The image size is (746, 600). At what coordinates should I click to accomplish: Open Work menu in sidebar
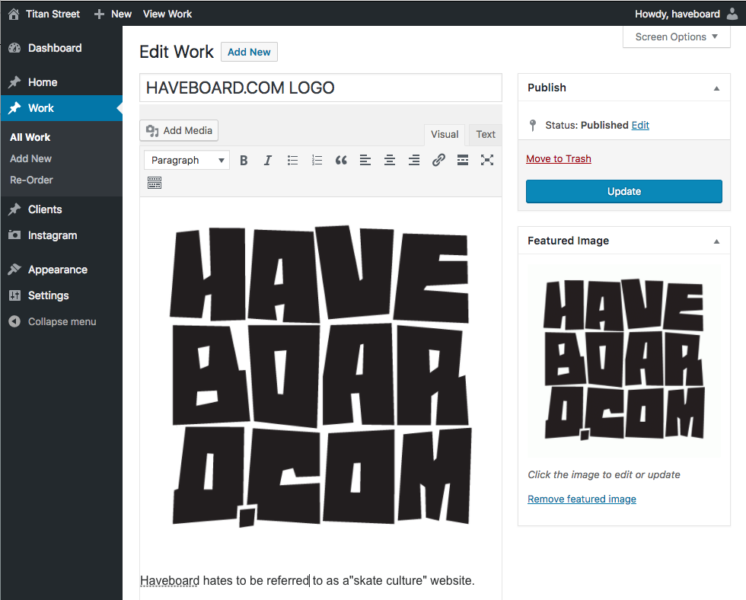tap(61, 108)
